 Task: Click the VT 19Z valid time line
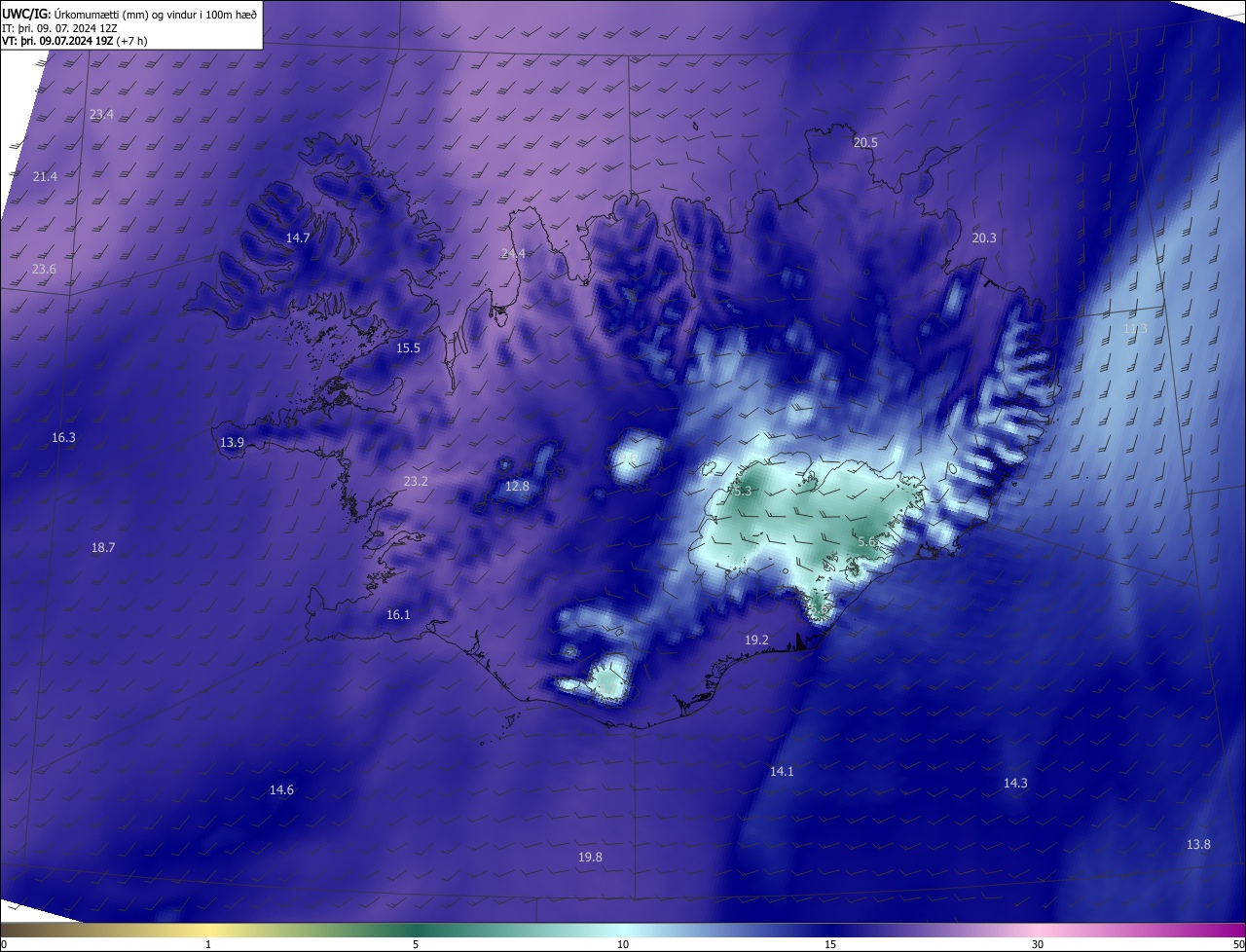pyautogui.click(x=74, y=41)
